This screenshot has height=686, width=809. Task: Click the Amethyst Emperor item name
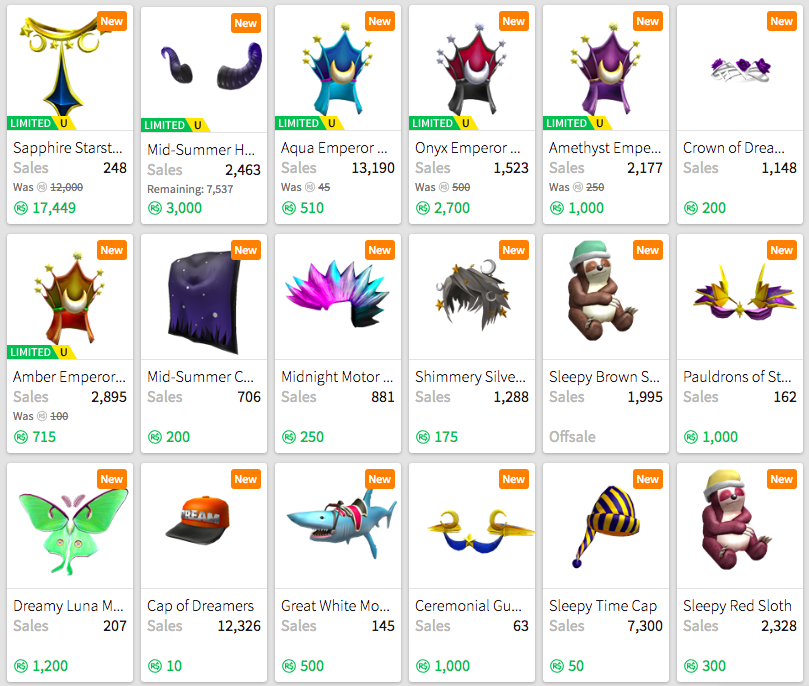[605, 148]
